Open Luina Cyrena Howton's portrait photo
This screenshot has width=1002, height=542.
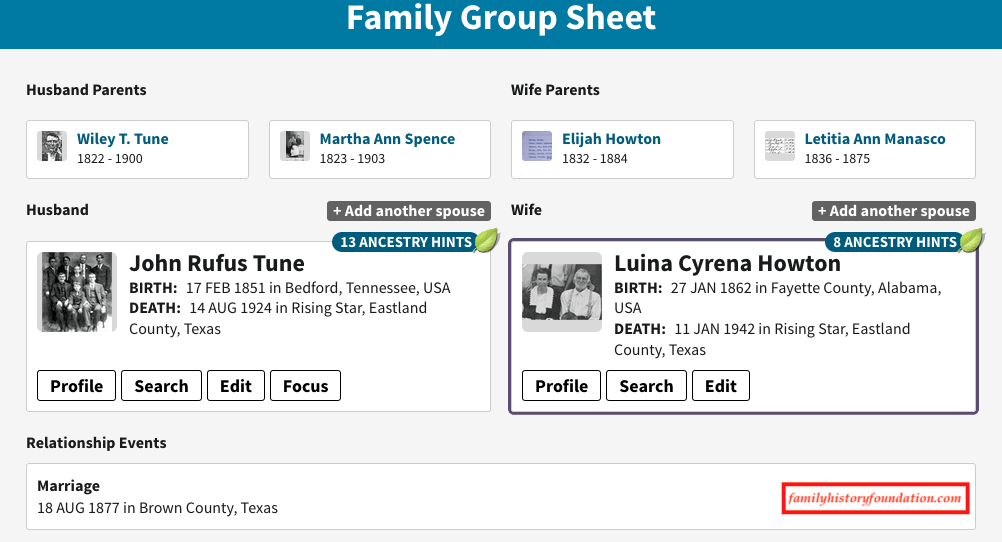pyautogui.click(x=562, y=292)
